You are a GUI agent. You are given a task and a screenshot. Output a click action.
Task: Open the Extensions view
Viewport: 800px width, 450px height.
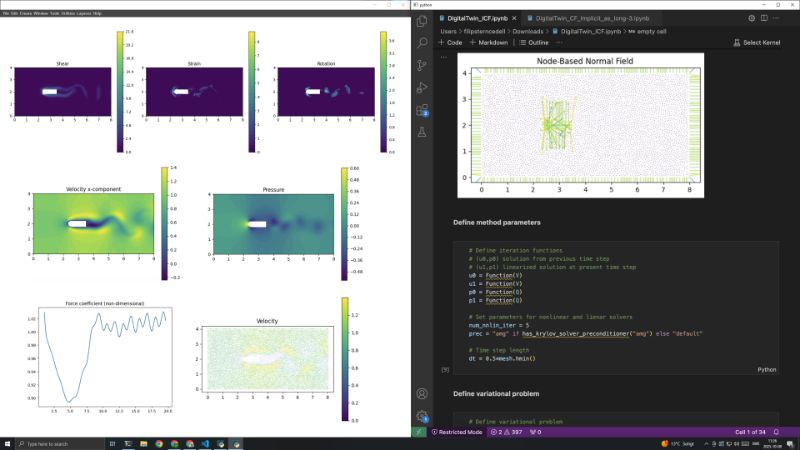(x=422, y=110)
